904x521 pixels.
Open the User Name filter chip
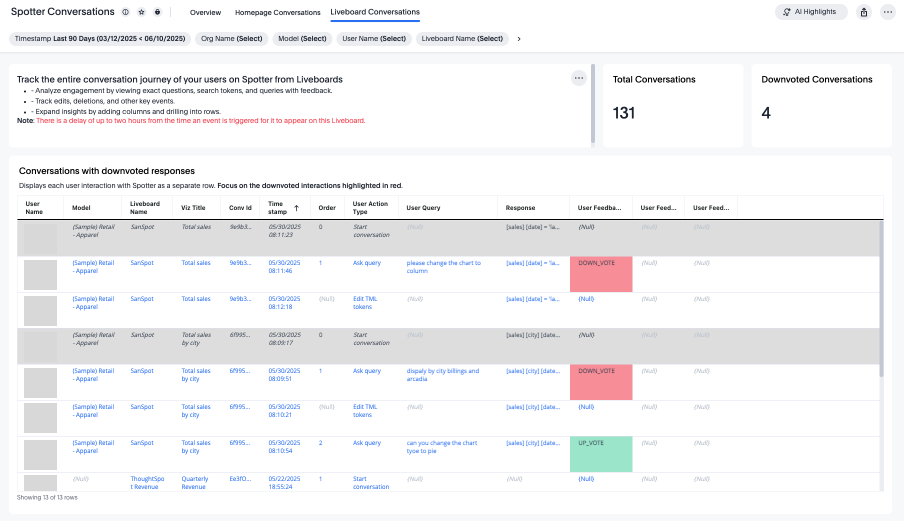[x=373, y=38]
